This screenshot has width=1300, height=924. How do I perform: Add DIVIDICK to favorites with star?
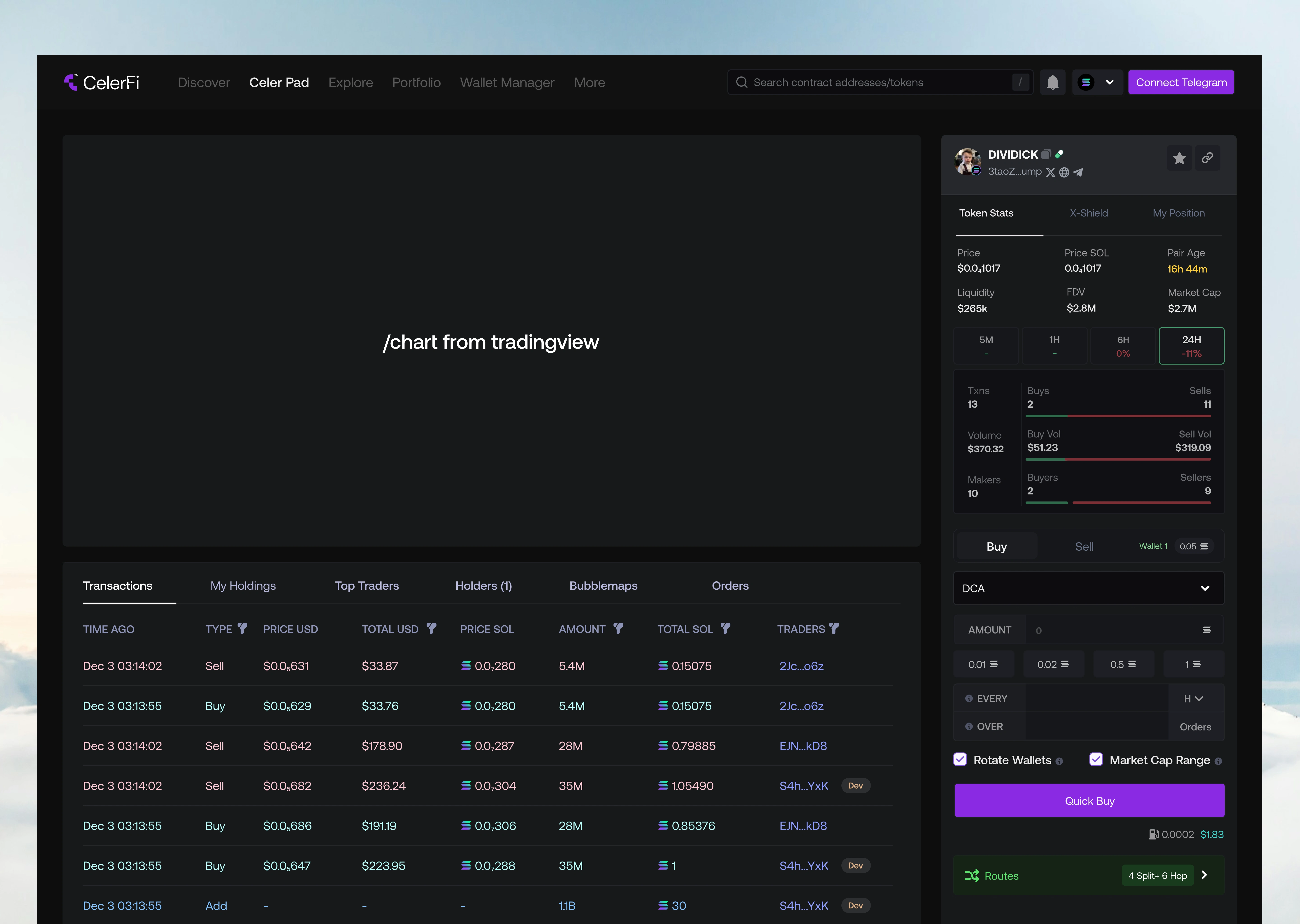click(x=1179, y=158)
